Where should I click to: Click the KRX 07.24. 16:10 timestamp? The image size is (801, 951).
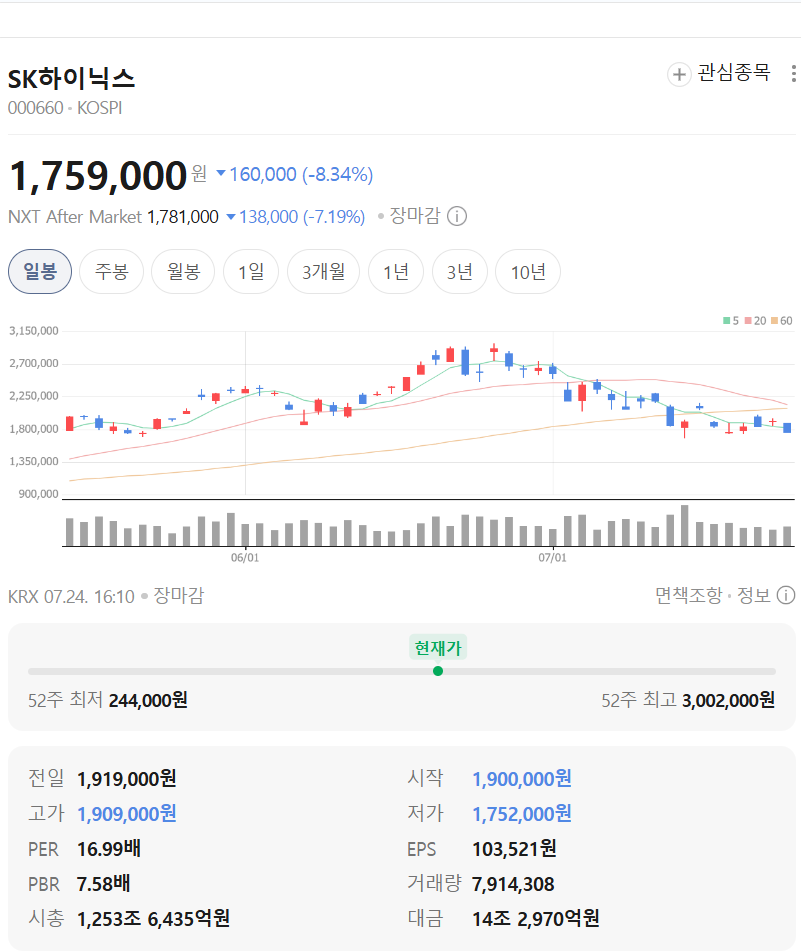coord(71,596)
